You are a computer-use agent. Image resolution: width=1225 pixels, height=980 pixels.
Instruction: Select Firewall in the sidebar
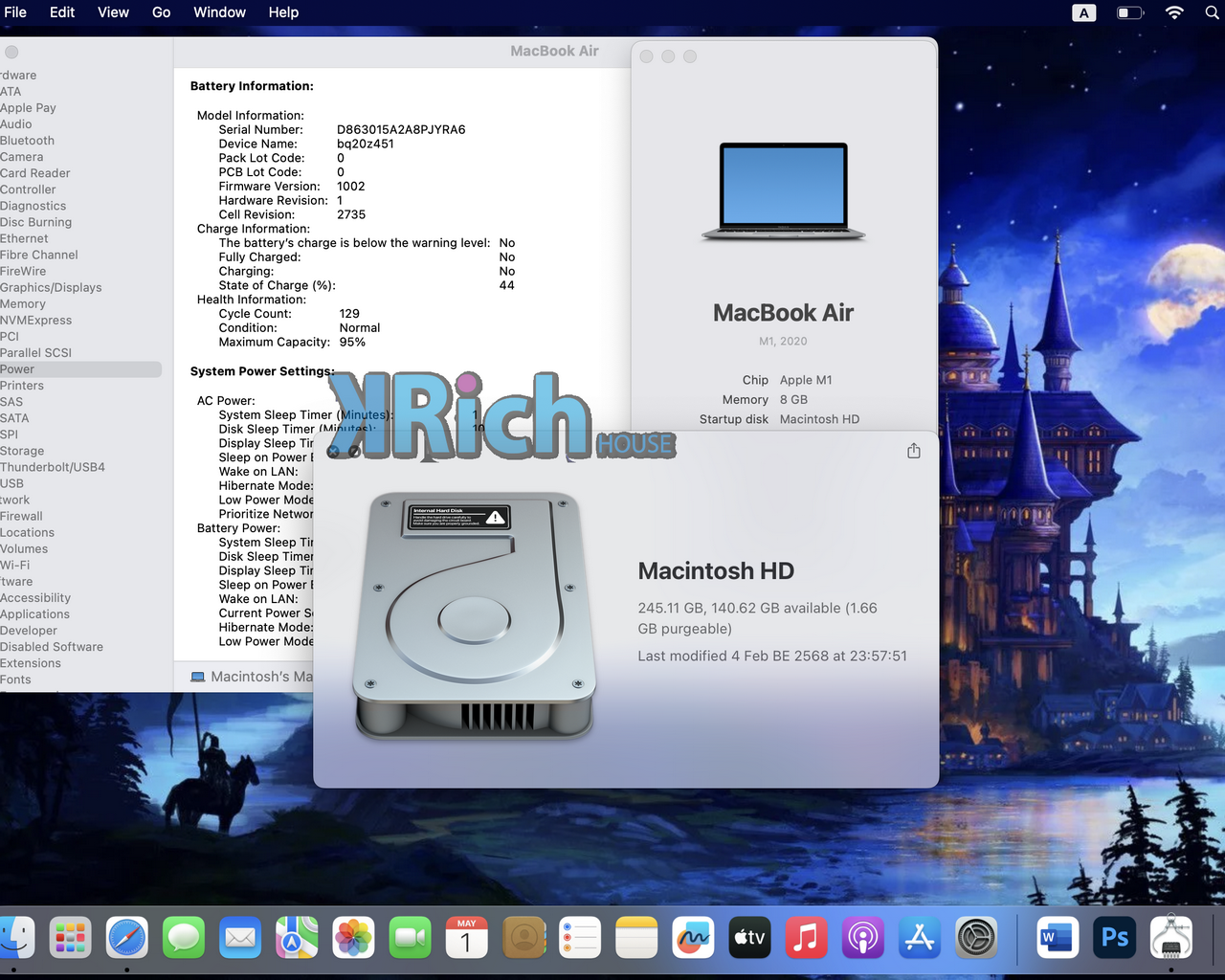coord(21,516)
